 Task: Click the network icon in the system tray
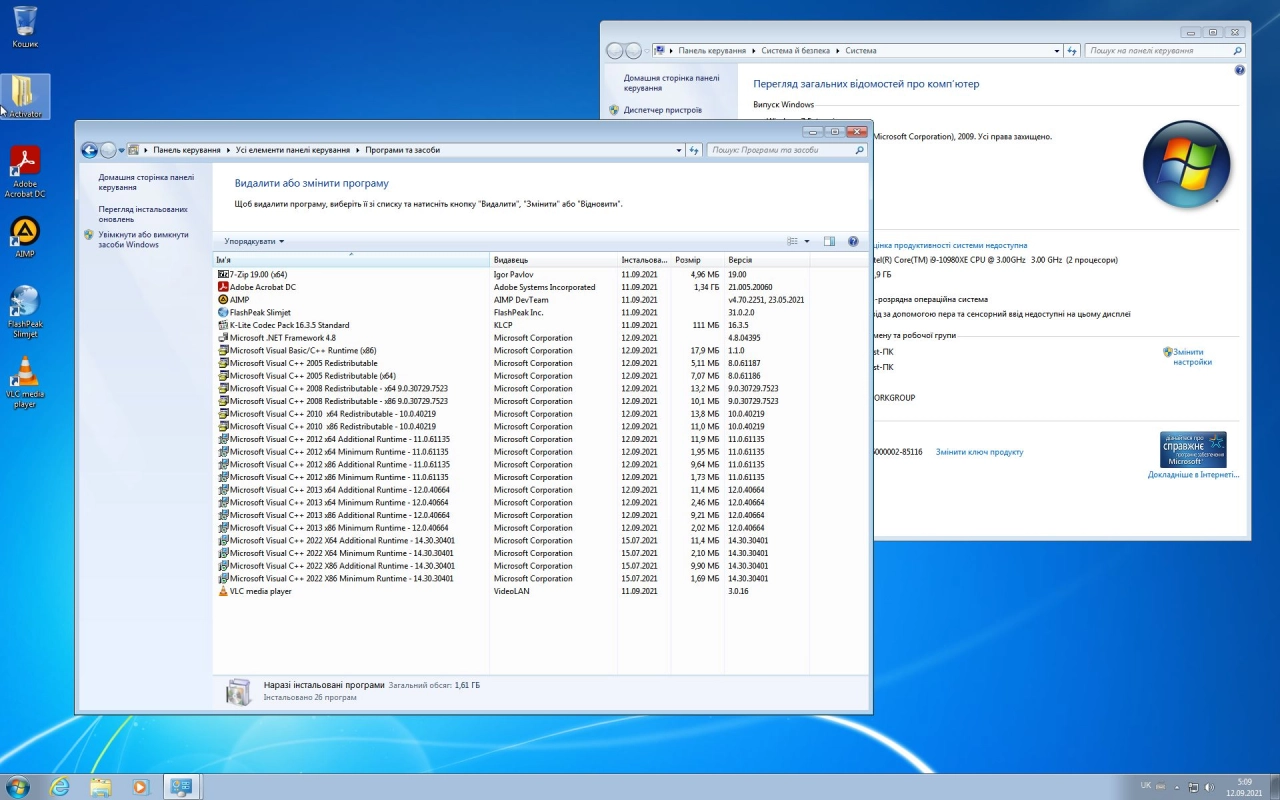(x=1193, y=787)
